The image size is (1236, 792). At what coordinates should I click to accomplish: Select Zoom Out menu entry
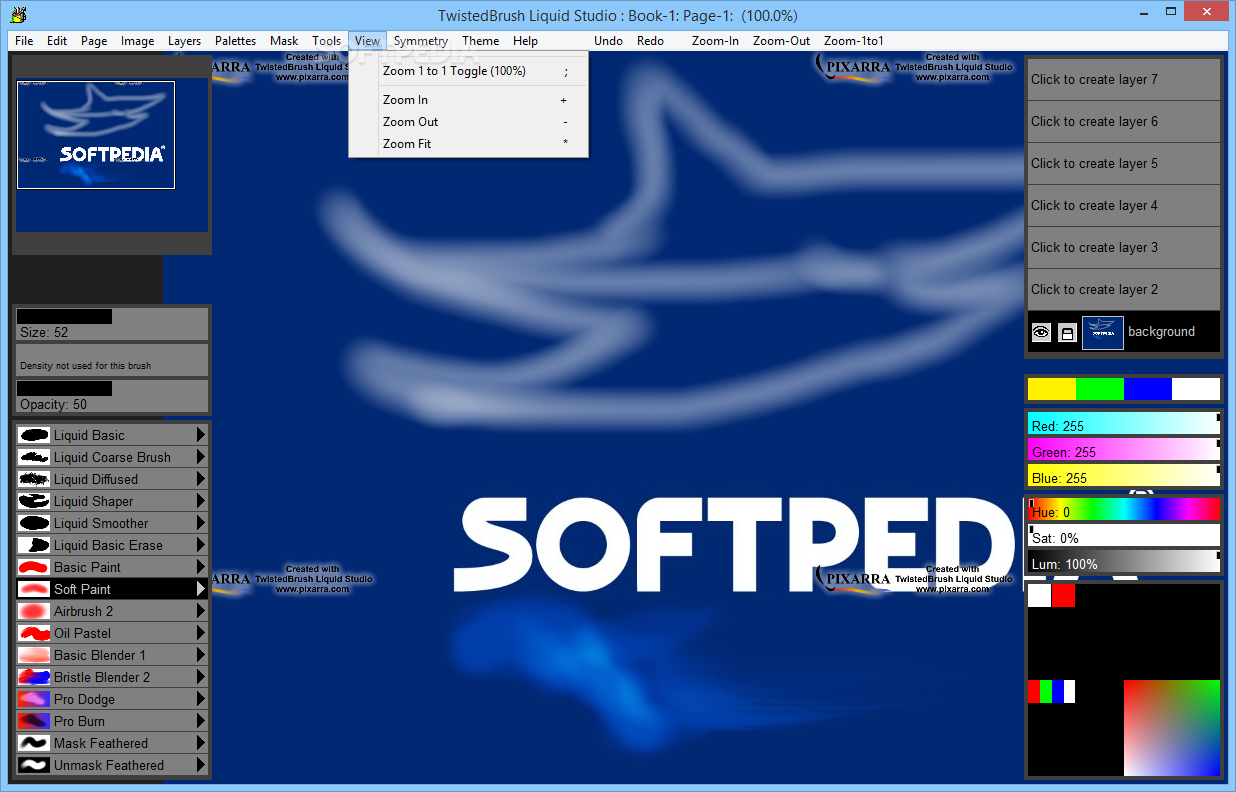coord(469,122)
